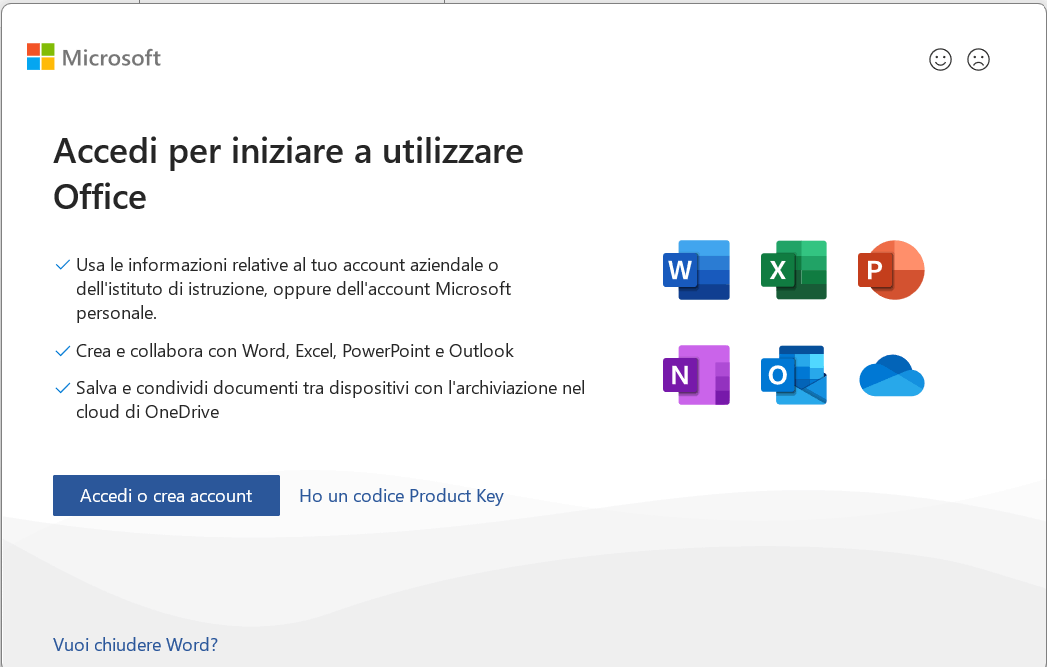Viewport: 1047px width, 667px height.
Task: Click the Outlook app icon
Action: [794, 375]
